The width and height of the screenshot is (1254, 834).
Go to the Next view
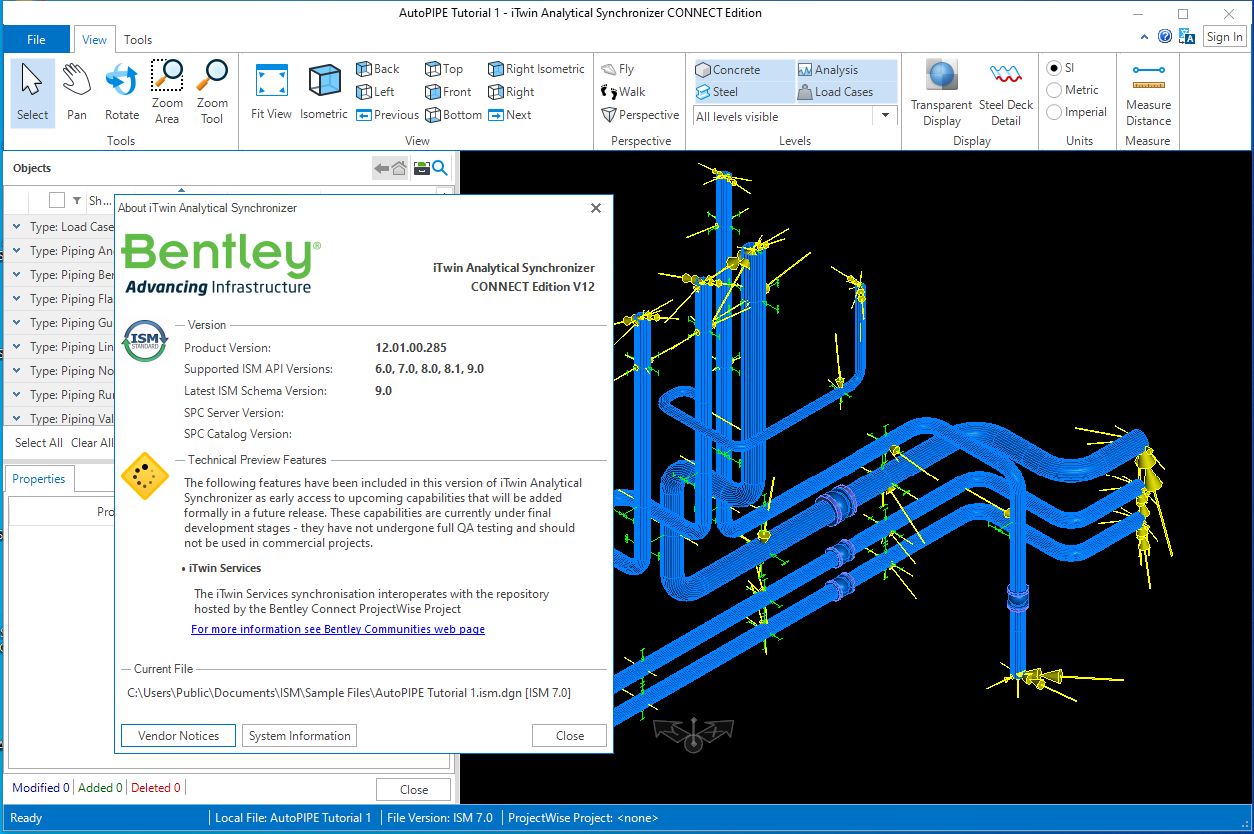[510, 115]
